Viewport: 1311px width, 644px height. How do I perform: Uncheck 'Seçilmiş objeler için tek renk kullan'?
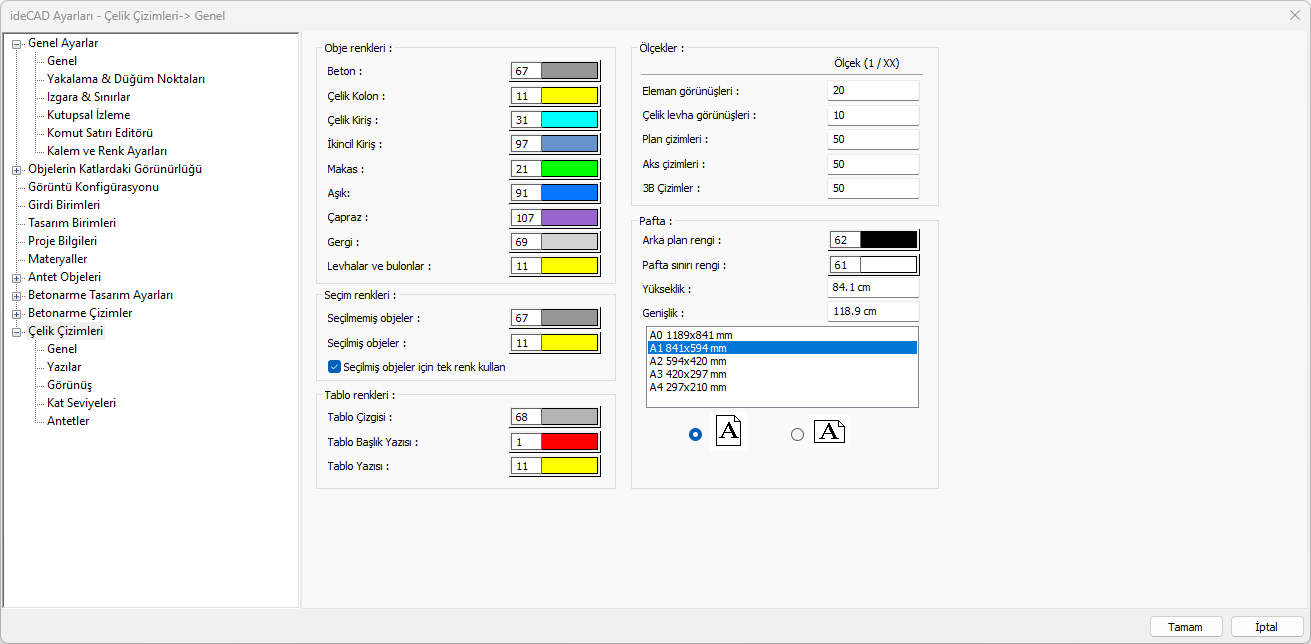click(x=335, y=367)
